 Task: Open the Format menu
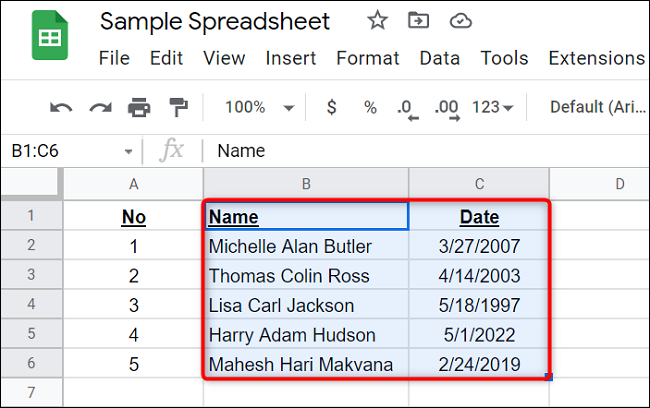click(x=367, y=58)
